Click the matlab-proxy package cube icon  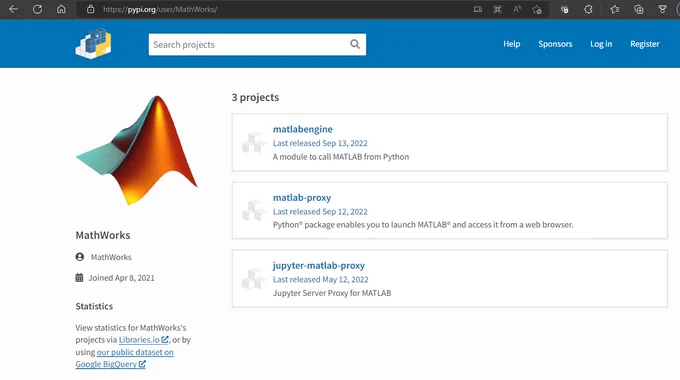pos(253,210)
